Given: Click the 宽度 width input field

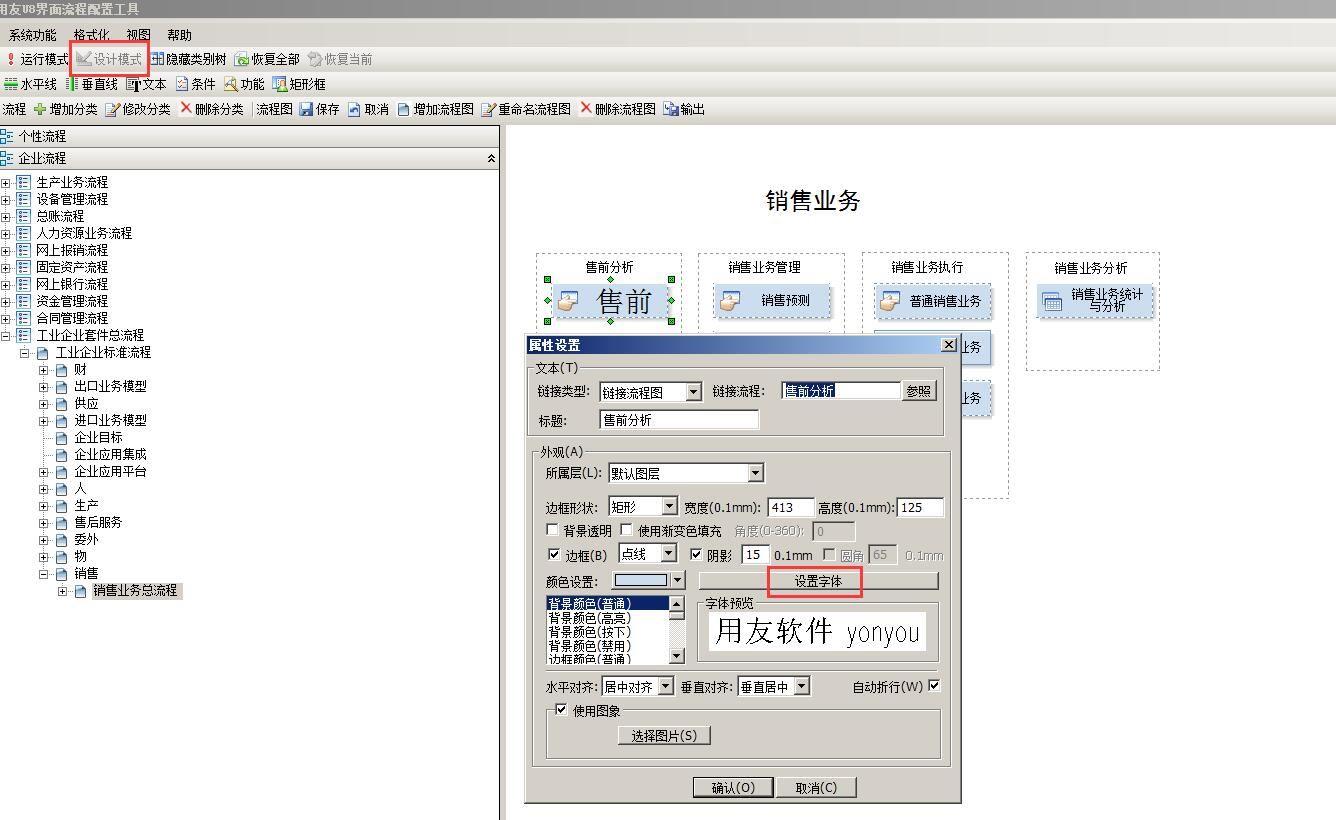Looking at the screenshot, I should [790, 507].
